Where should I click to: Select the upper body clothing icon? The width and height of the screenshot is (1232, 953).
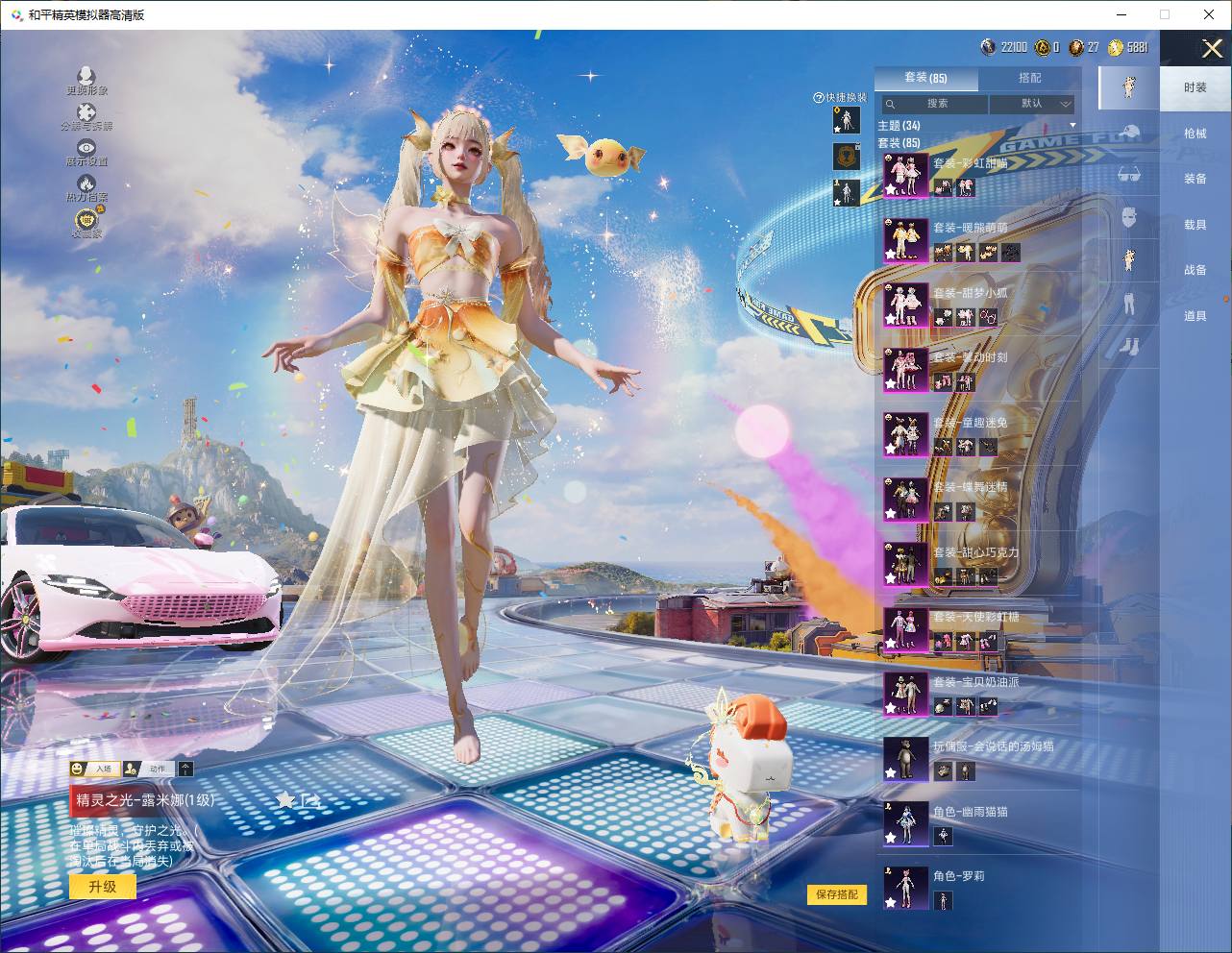(1129, 259)
